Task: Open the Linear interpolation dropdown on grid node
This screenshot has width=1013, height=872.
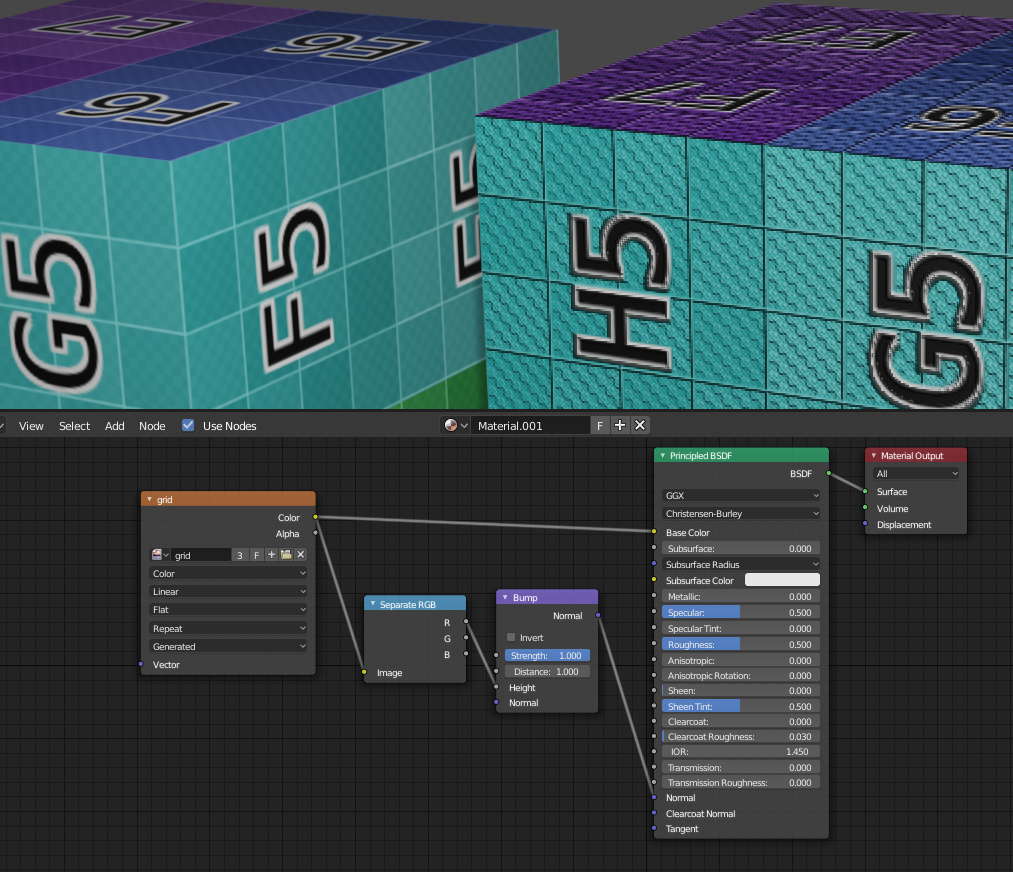Action: click(x=228, y=592)
